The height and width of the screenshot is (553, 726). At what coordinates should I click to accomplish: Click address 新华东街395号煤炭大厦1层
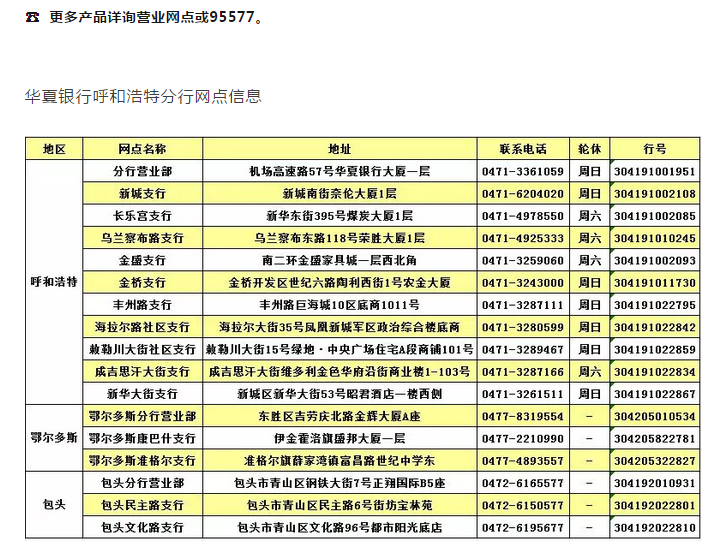(340, 216)
